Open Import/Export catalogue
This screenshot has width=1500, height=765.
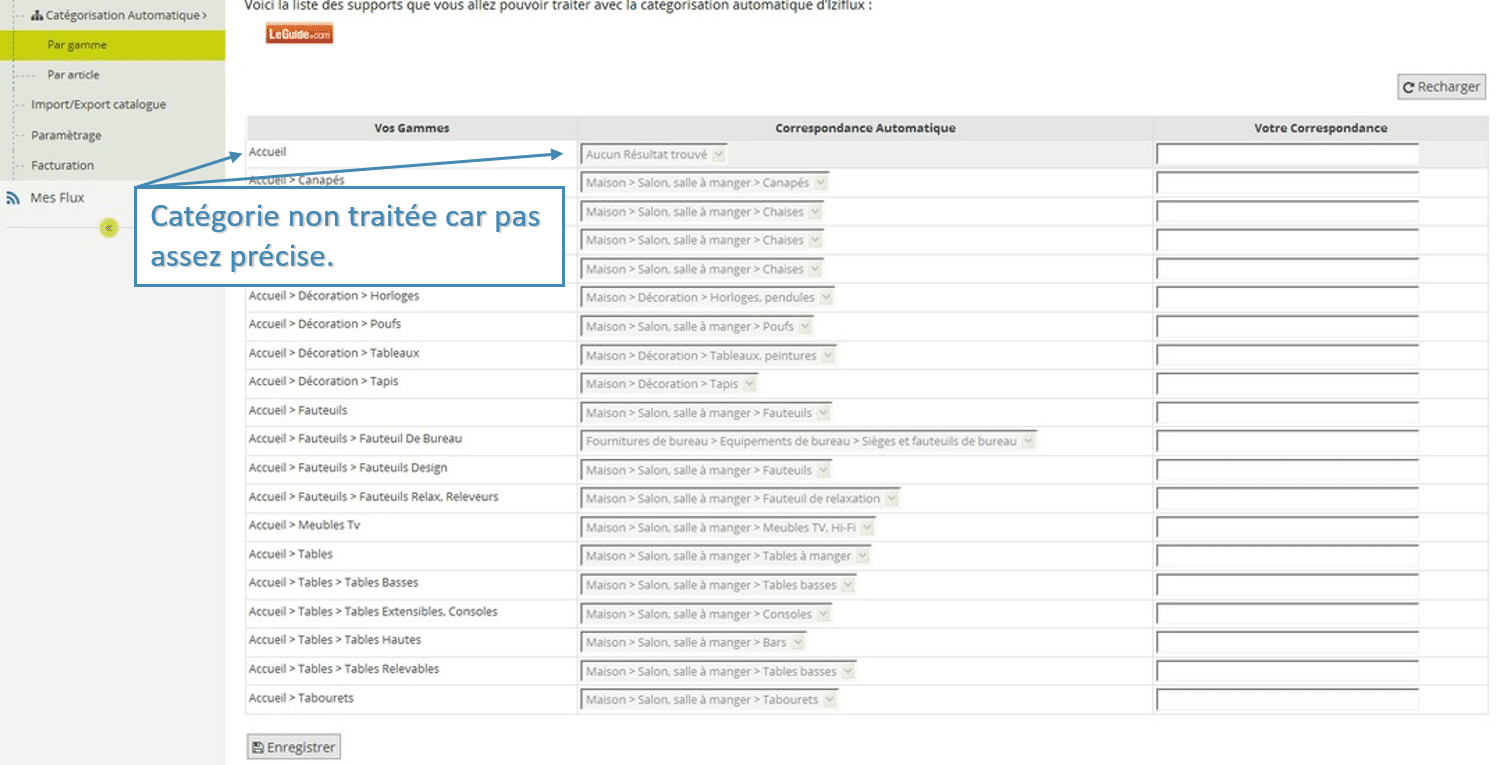tap(98, 105)
